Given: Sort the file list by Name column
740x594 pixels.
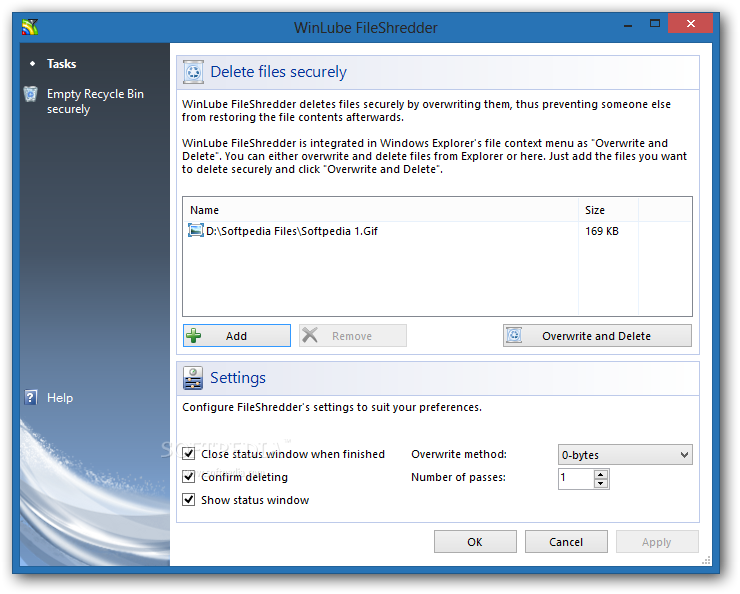Looking at the screenshot, I should (x=380, y=210).
